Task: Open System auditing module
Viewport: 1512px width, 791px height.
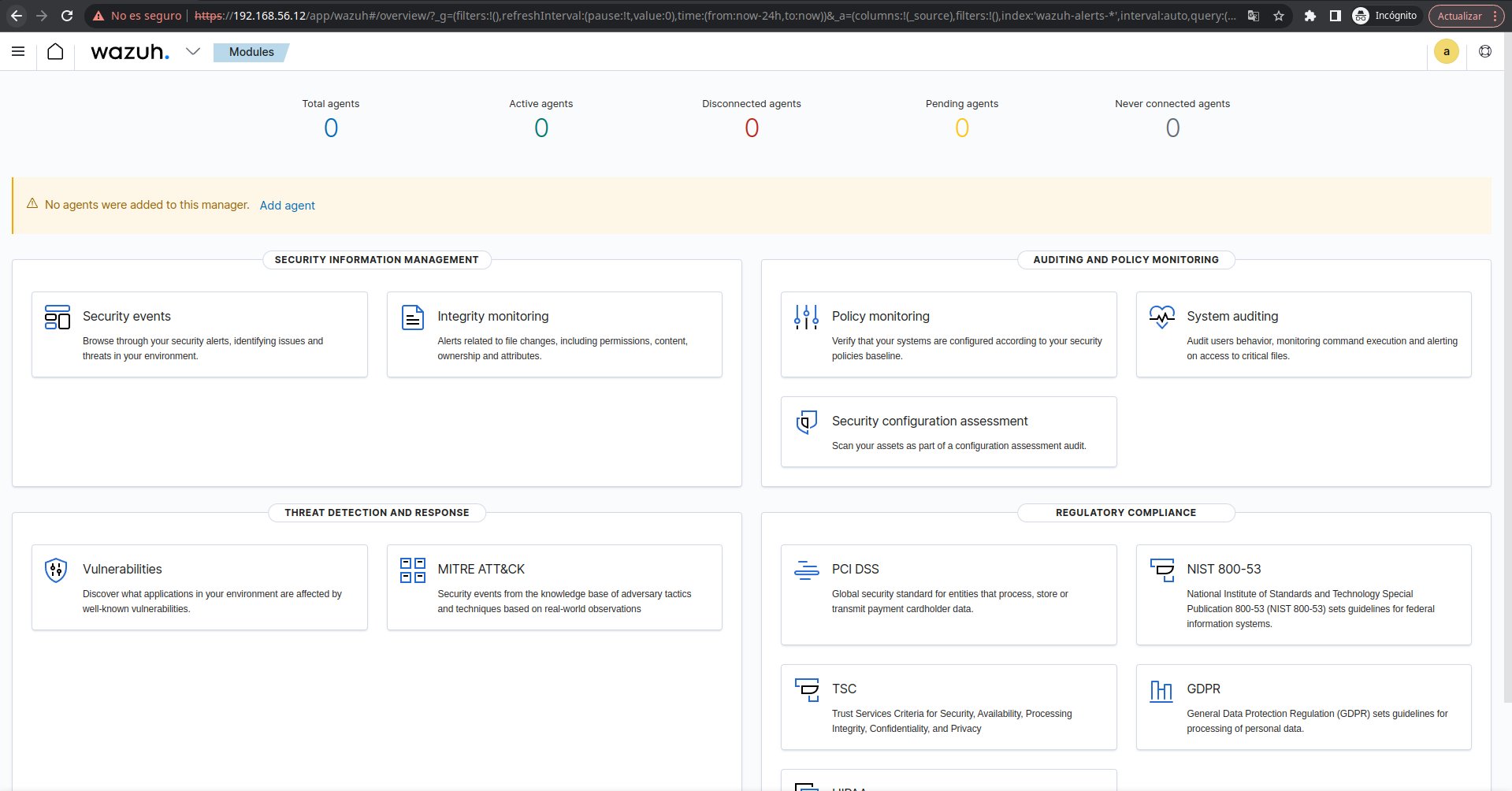Action: click(1232, 316)
